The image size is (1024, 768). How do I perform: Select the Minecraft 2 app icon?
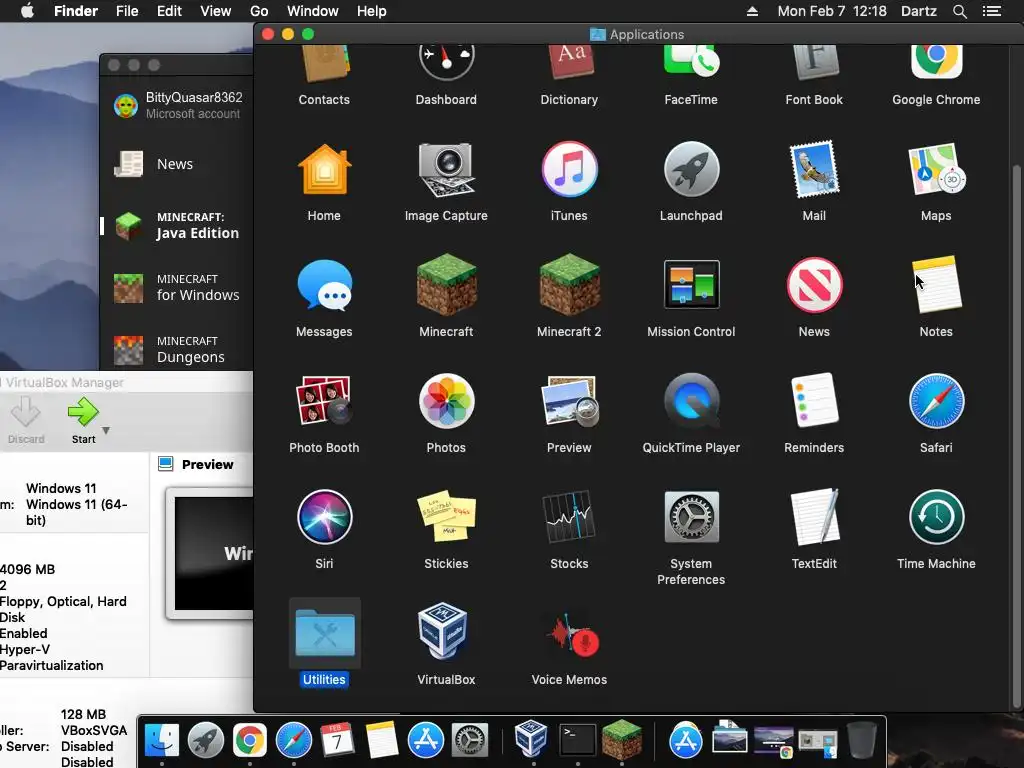(x=569, y=285)
